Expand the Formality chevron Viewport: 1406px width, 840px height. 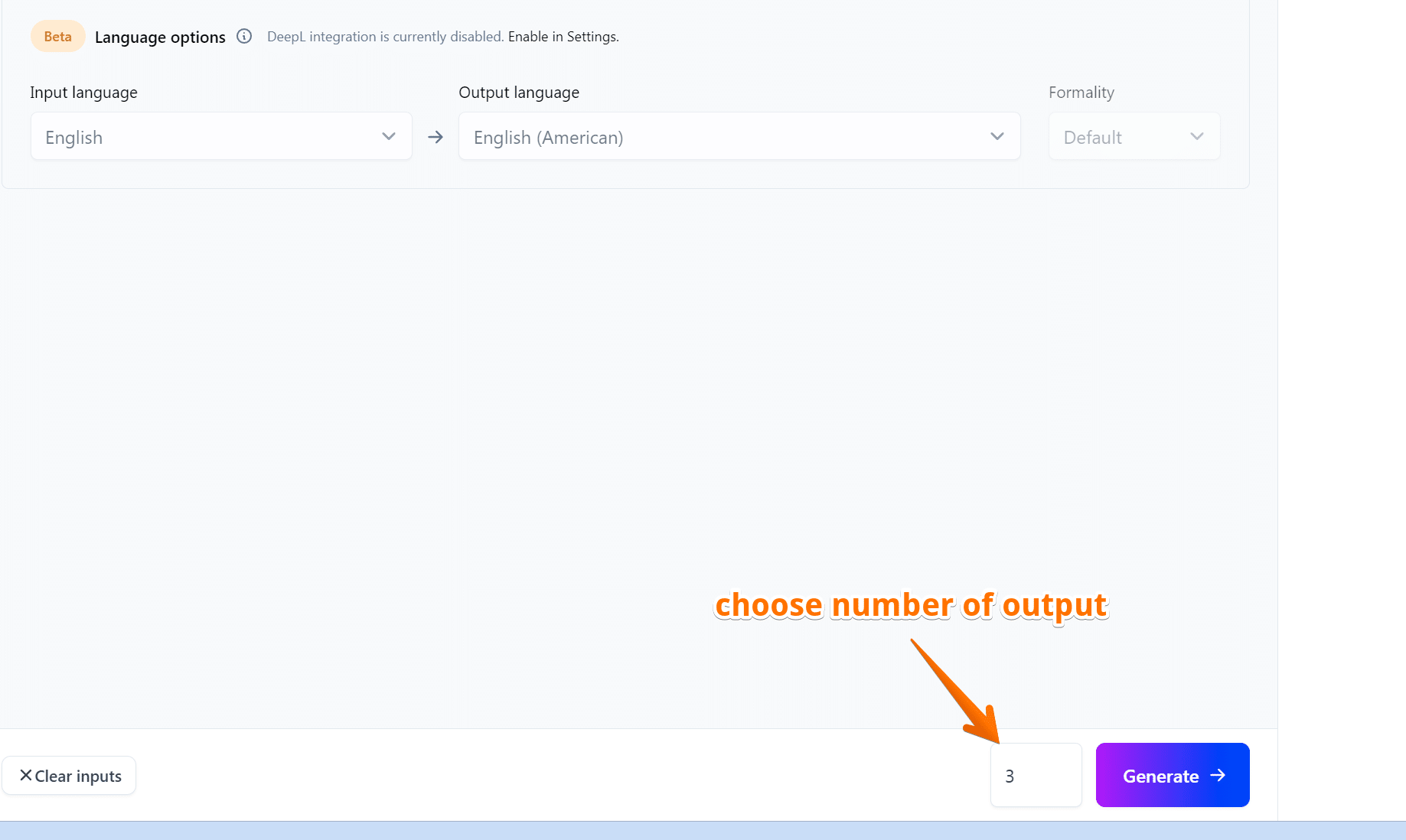(x=1197, y=137)
